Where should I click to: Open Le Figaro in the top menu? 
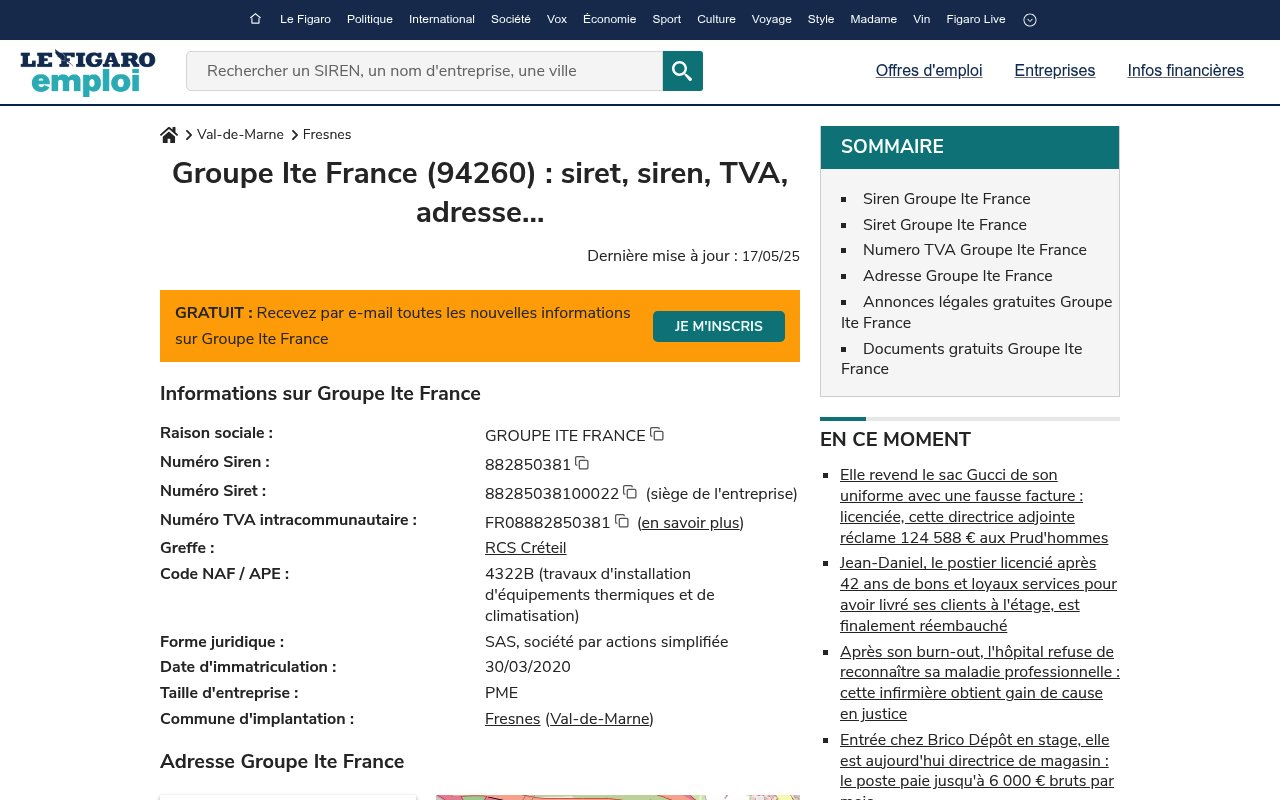305,19
